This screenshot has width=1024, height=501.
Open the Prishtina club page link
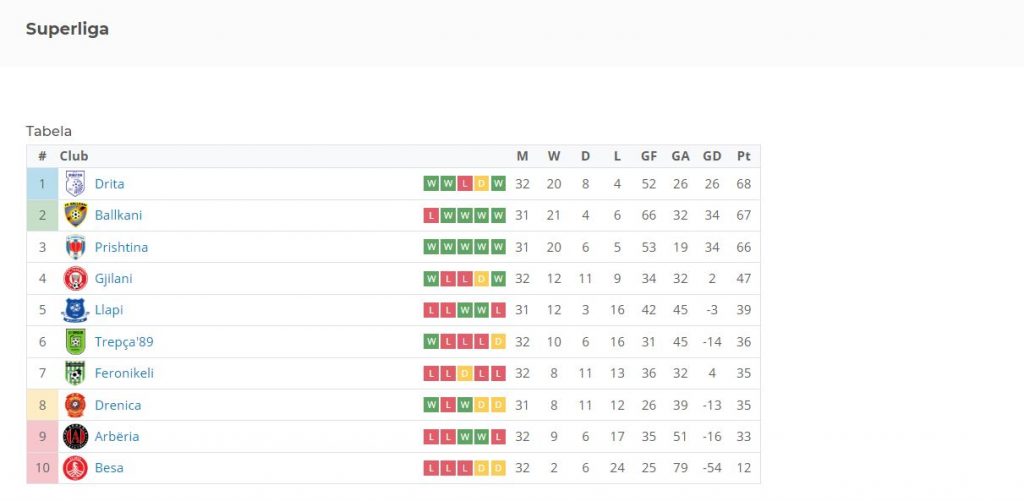[x=121, y=247]
